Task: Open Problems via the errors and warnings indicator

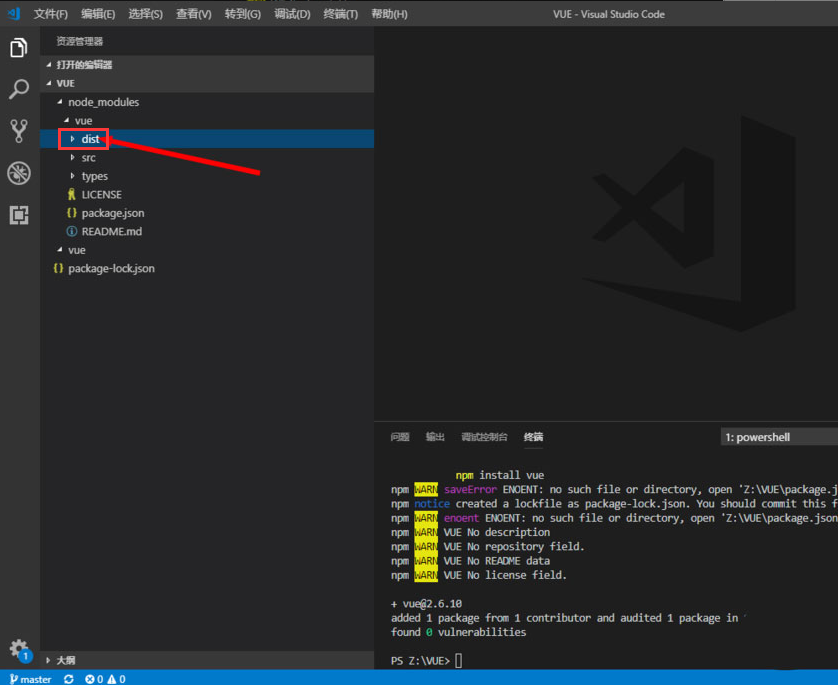Action: tap(105, 678)
